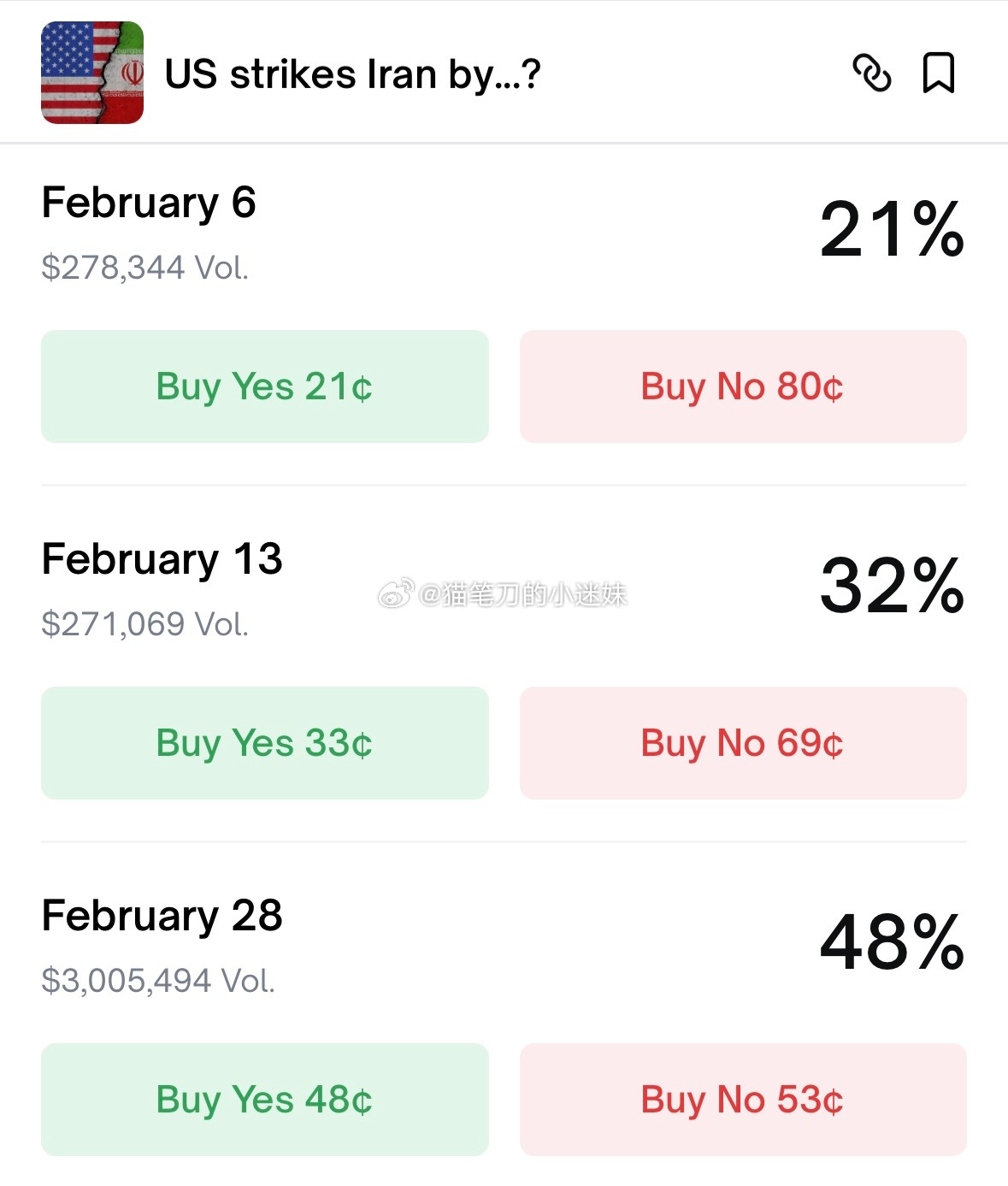The width and height of the screenshot is (1008, 1186).
Task: Buy Yes at 48¢ for February 28
Action: click(265, 1100)
